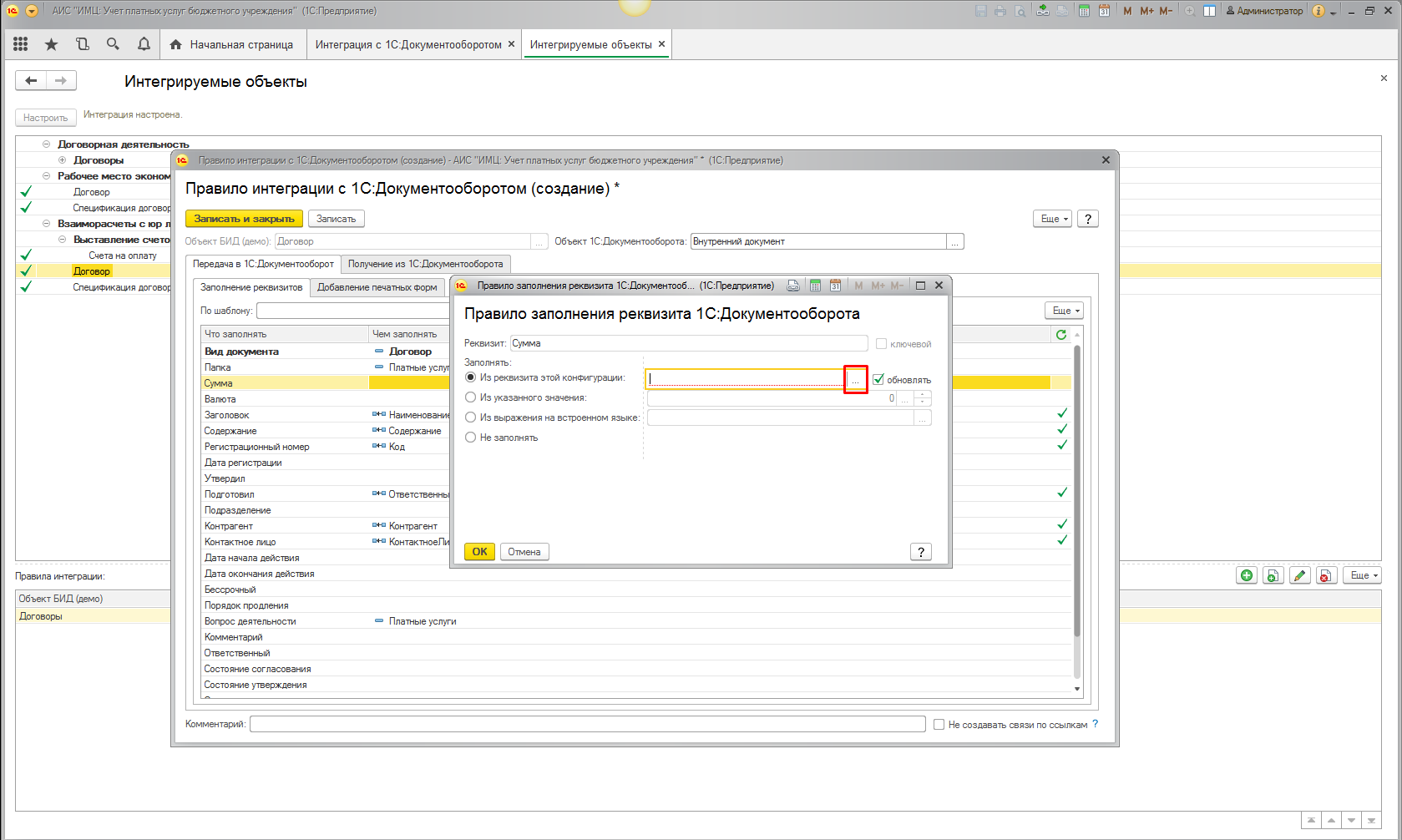Click the 'Комментарий' input field

tap(587, 724)
